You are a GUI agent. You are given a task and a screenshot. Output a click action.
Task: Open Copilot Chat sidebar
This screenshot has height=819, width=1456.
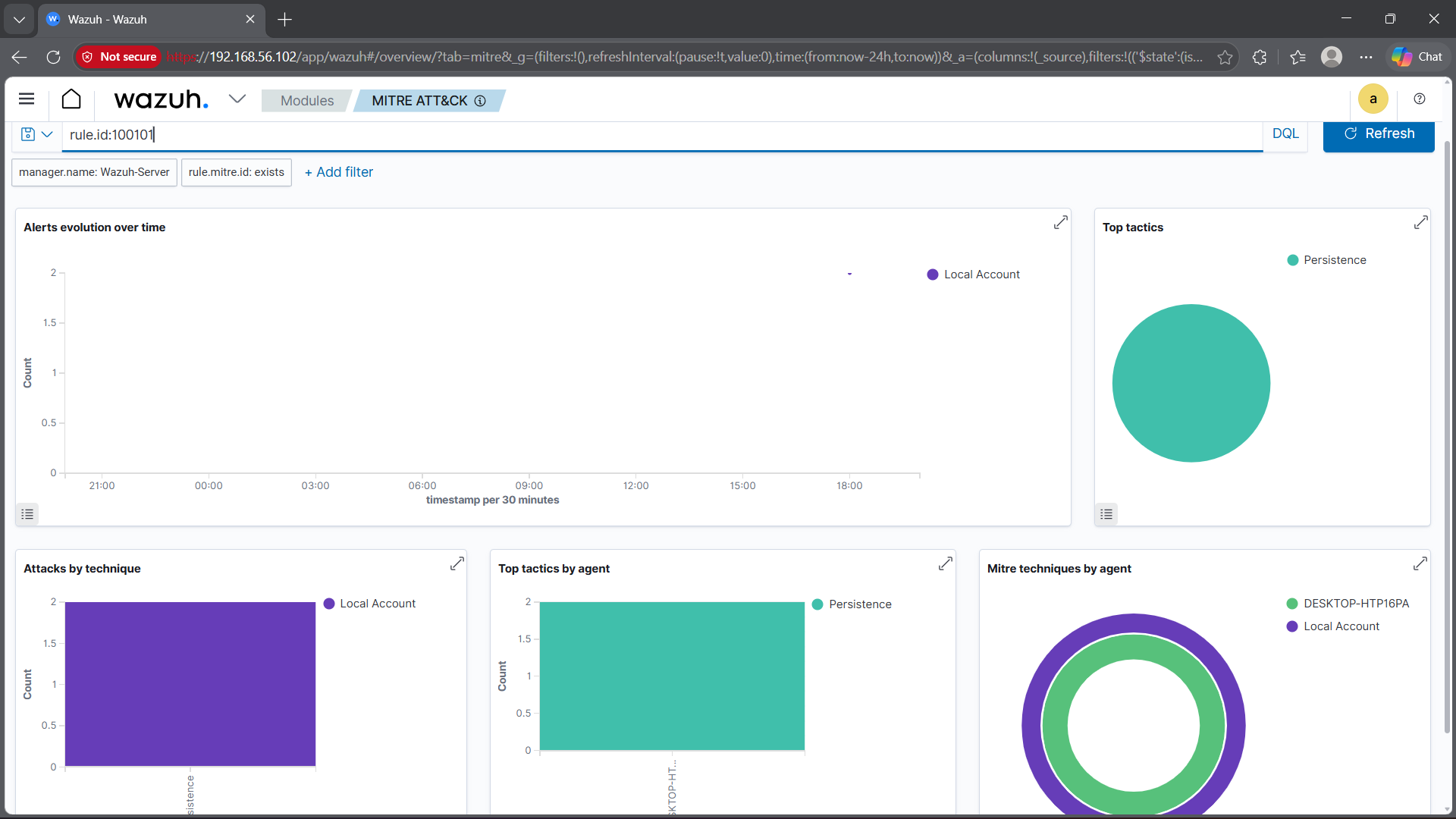pos(1417,57)
